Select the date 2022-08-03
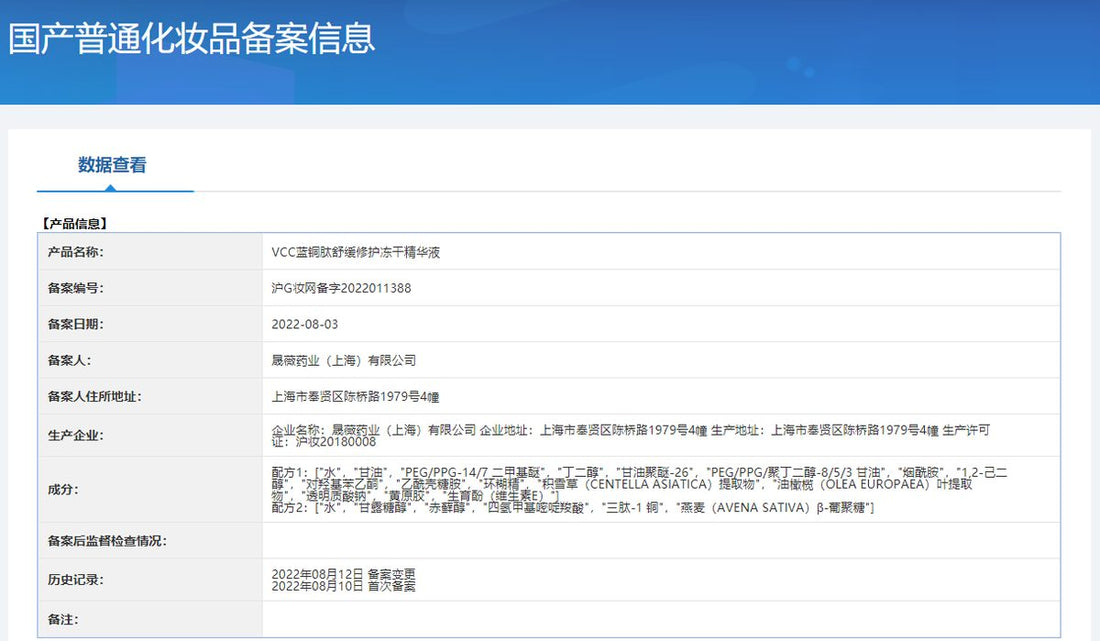This screenshot has width=1100, height=641. coord(304,325)
